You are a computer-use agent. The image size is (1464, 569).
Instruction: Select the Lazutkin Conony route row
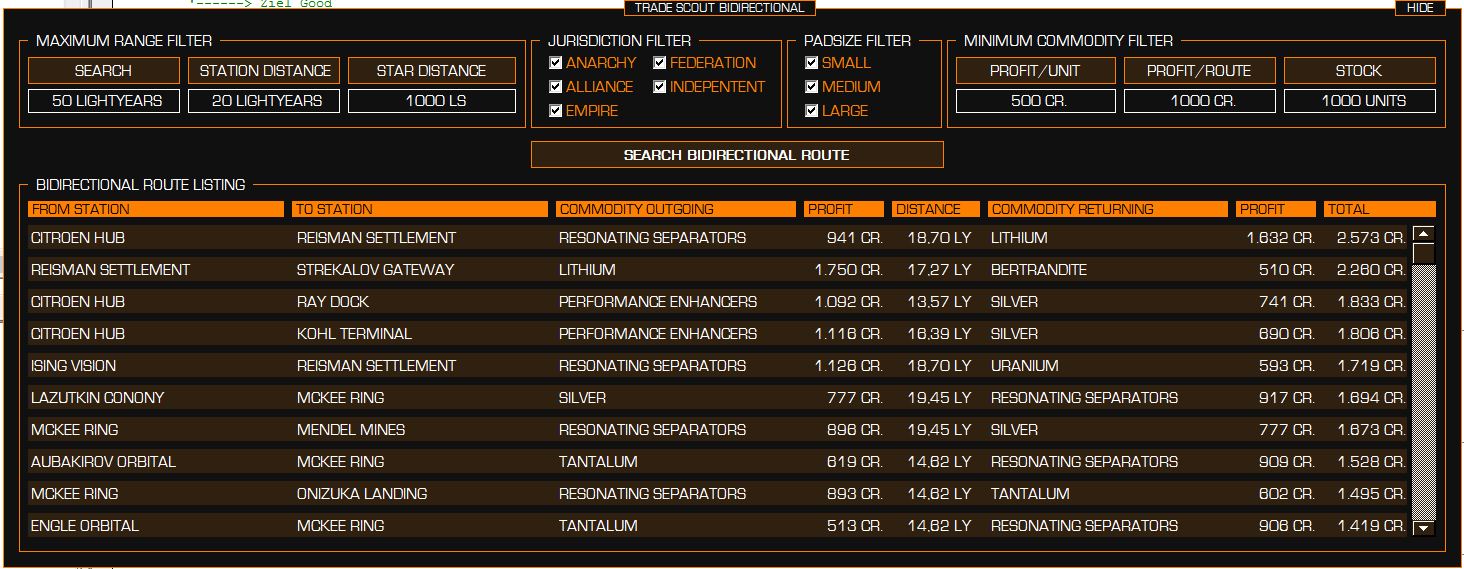coord(718,398)
